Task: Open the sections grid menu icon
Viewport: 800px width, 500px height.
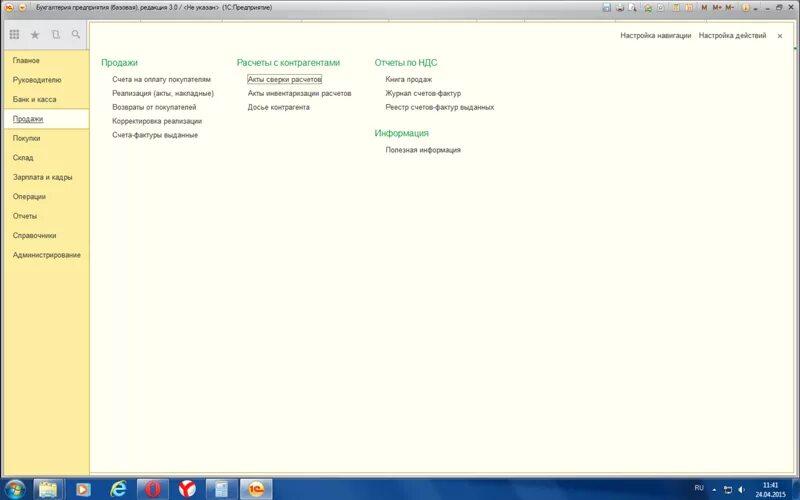Action: (14, 34)
